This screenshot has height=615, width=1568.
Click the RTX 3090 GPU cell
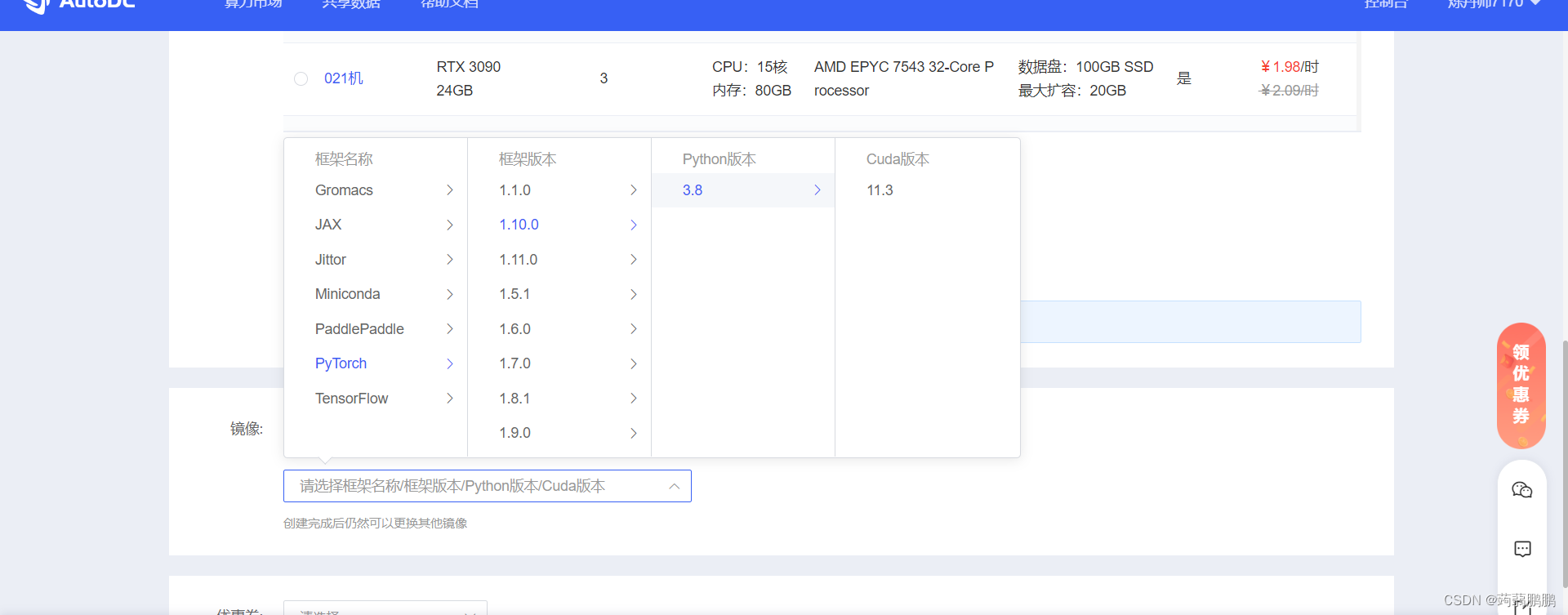tap(469, 78)
